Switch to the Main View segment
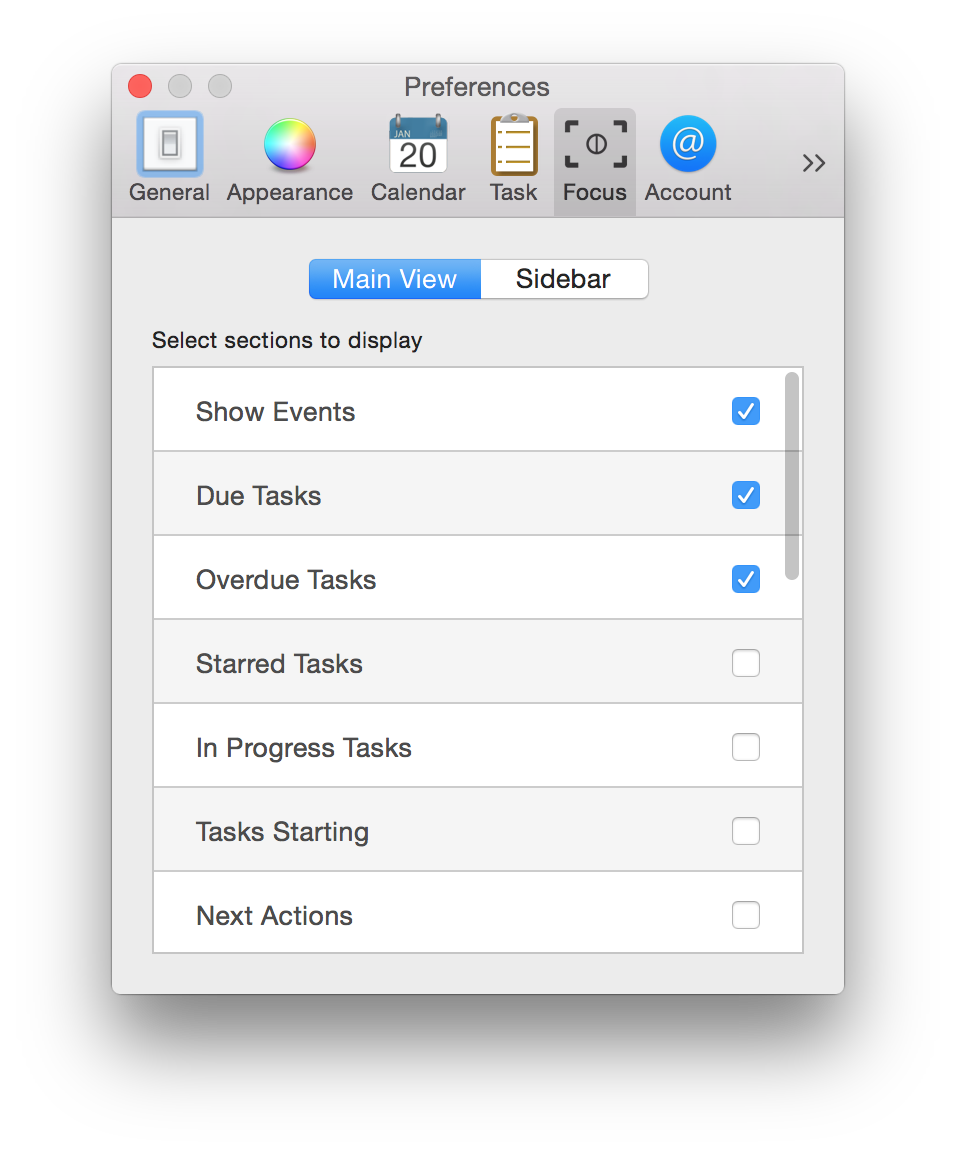This screenshot has height=1154, width=956. 395,279
